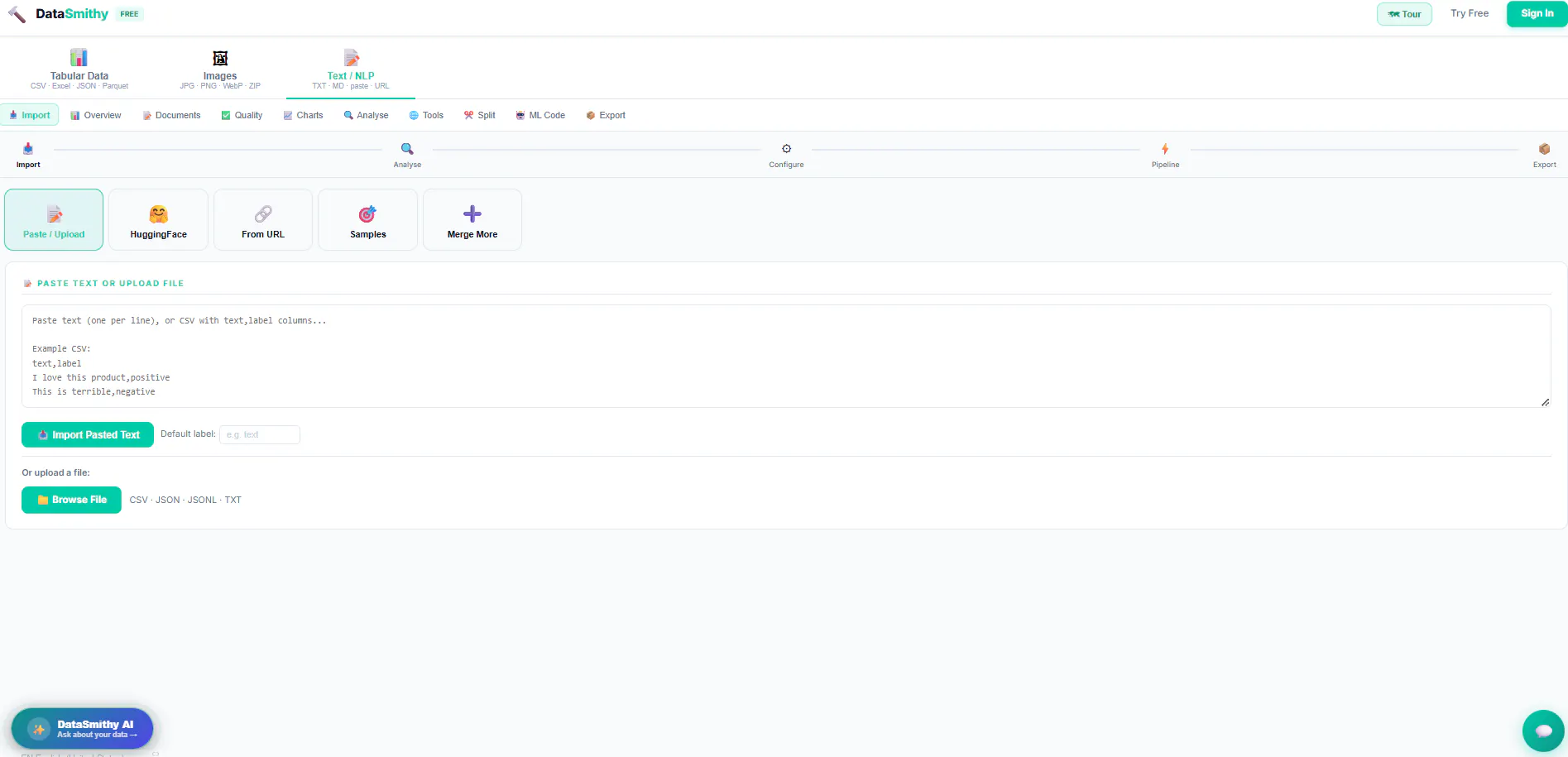Switch to the Documents tab
The height and width of the screenshot is (757, 1568).
[171, 115]
